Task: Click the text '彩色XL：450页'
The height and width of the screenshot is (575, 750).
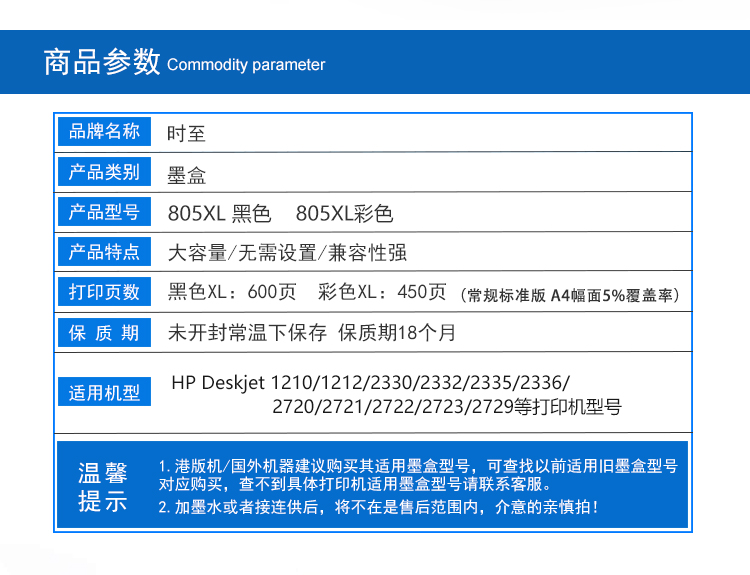Action: (382, 291)
